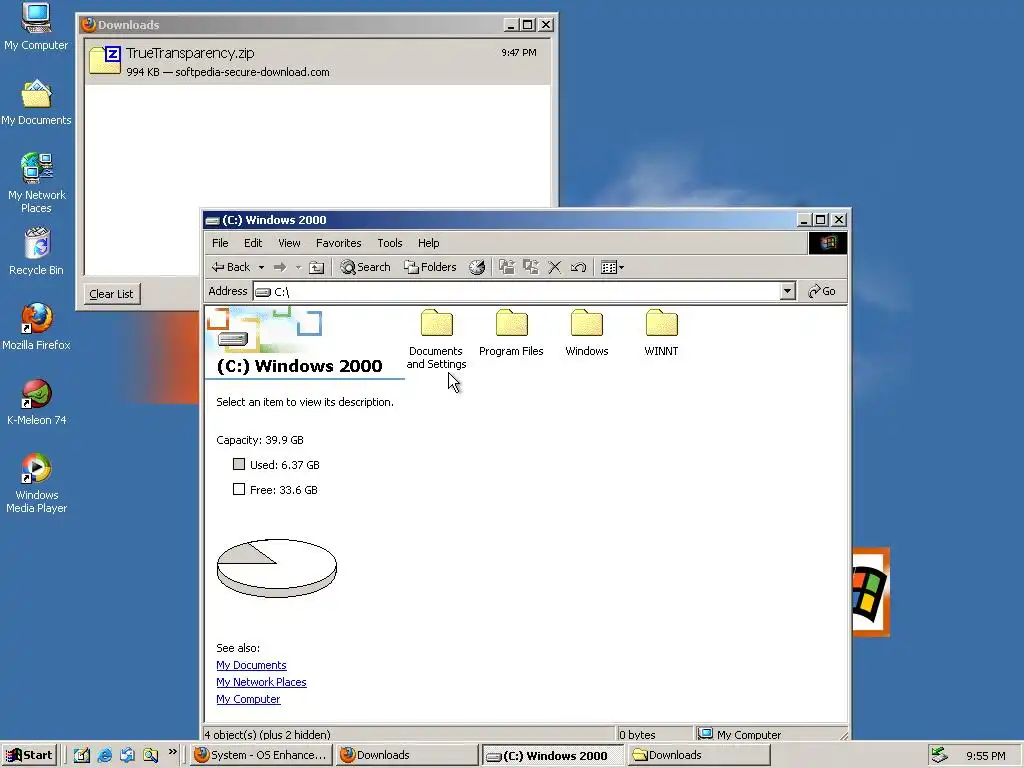Image resolution: width=1024 pixels, height=768 pixels.
Task: Click the Copy To toolbar icon
Action: (x=531, y=267)
